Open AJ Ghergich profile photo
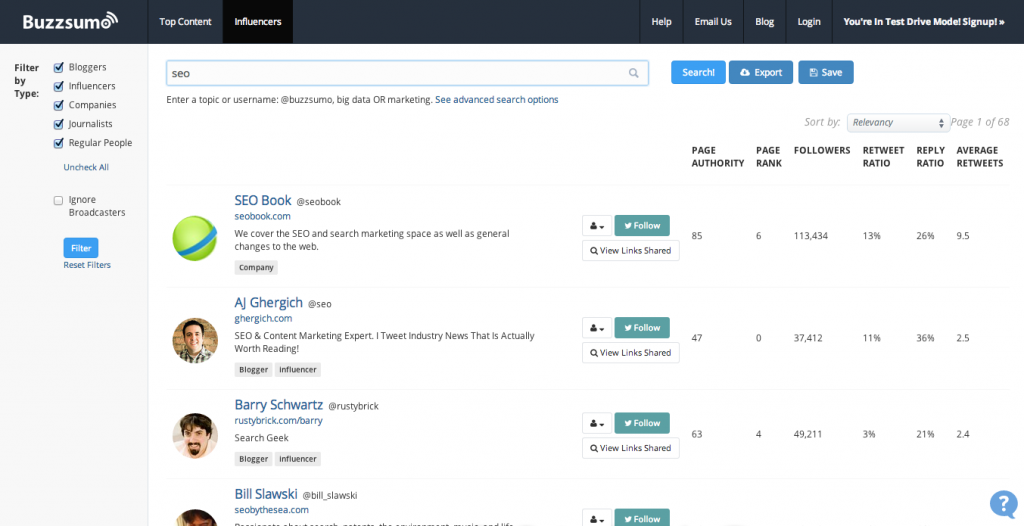Image resolution: width=1024 pixels, height=526 pixels. click(195, 340)
